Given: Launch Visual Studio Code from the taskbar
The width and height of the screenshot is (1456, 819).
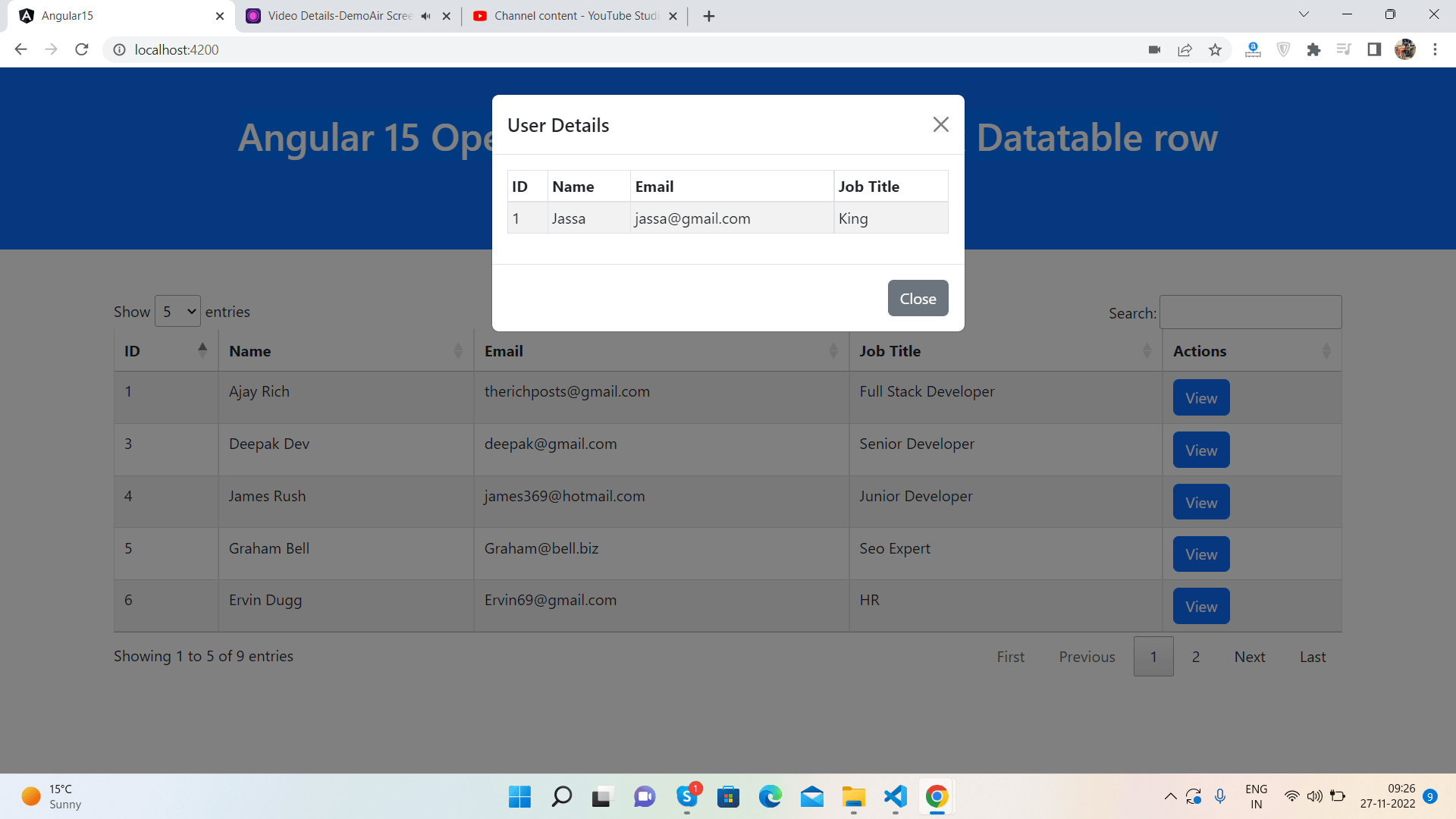Looking at the screenshot, I should point(895,796).
